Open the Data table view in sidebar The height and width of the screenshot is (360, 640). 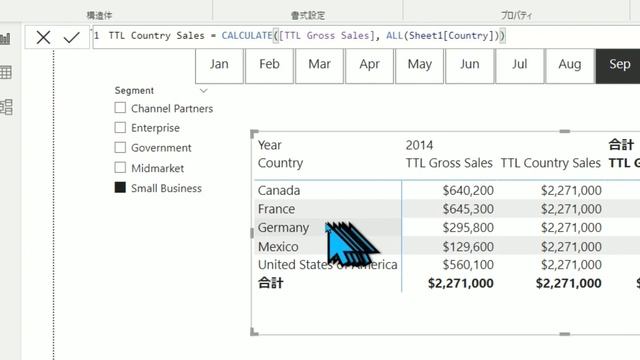6,73
